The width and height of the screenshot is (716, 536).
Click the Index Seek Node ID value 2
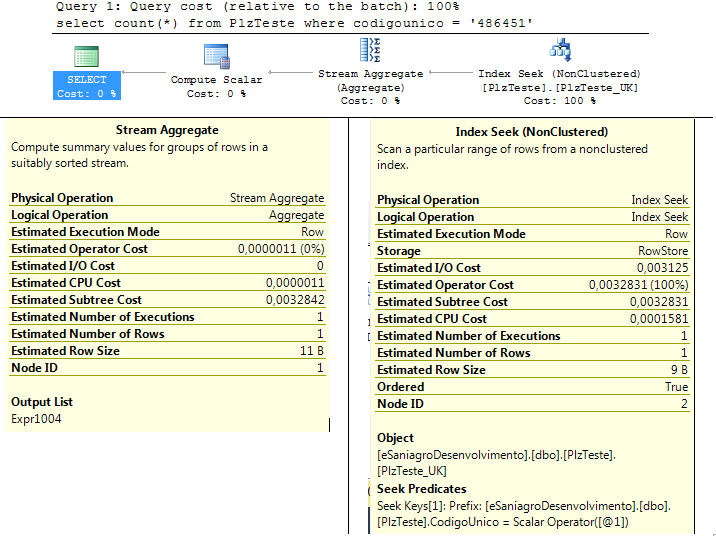684,404
